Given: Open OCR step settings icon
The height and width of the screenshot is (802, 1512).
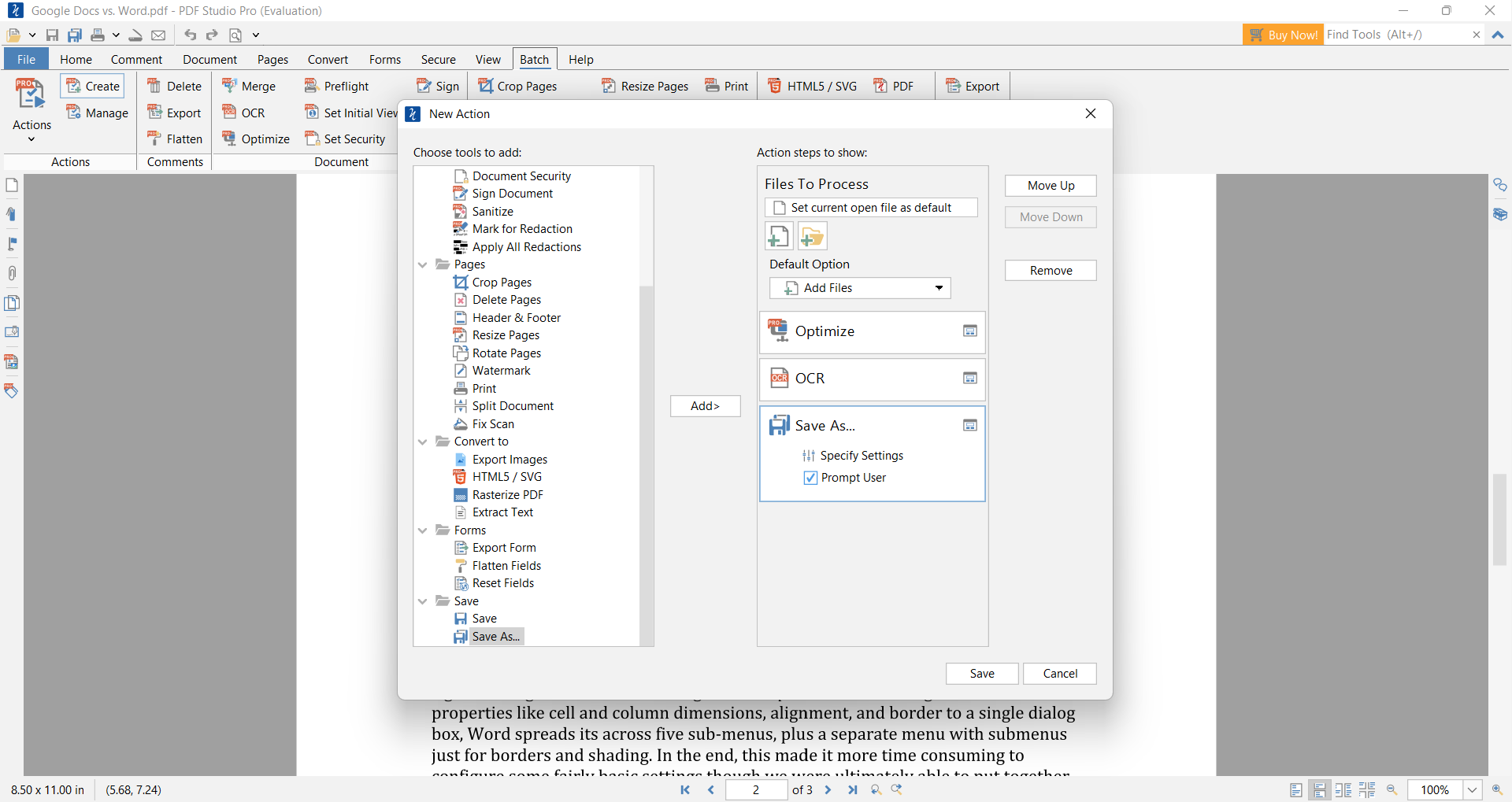Looking at the screenshot, I should pos(969,379).
